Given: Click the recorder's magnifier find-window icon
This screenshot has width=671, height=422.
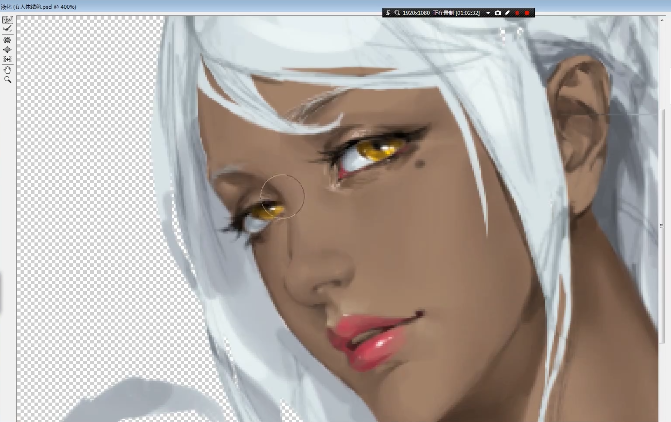Looking at the screenshot, I should pyautogui.click(x=397, y=13).
